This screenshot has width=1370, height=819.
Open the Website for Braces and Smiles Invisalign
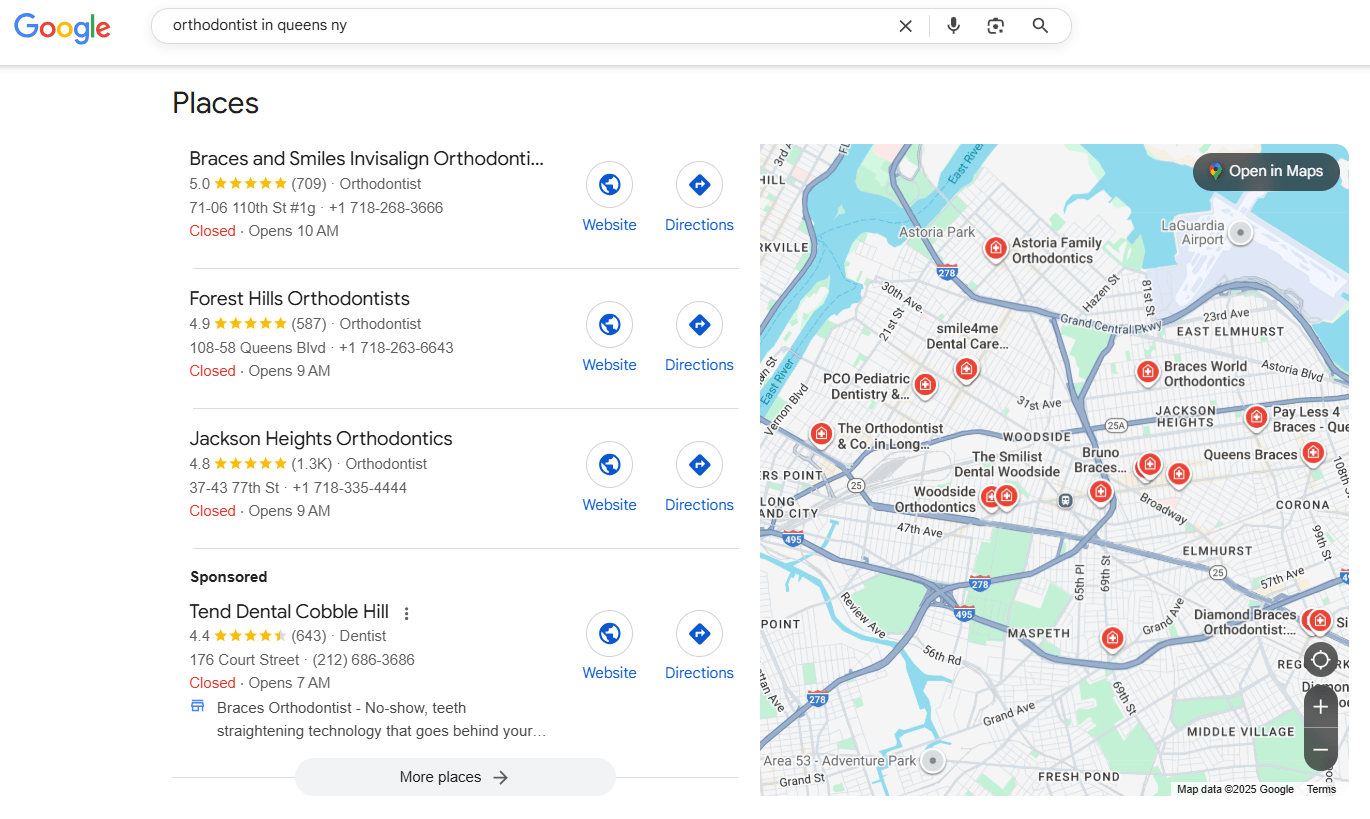tap(609, 184)
